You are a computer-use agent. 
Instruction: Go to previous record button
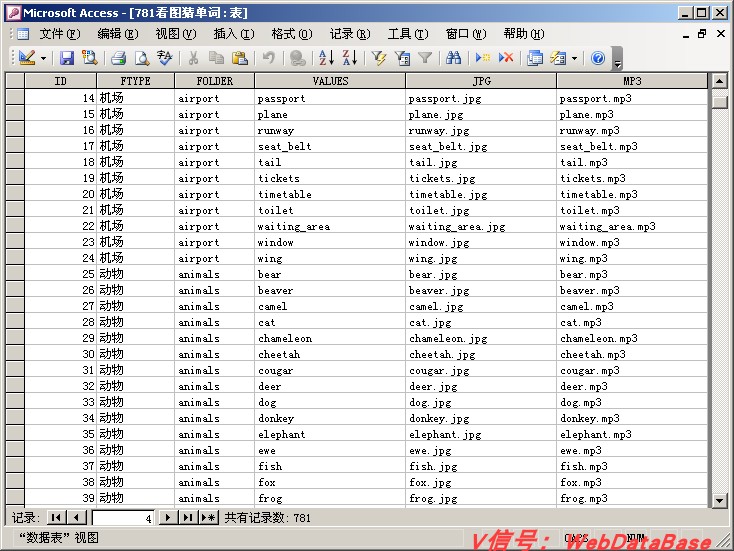[77, 517]
